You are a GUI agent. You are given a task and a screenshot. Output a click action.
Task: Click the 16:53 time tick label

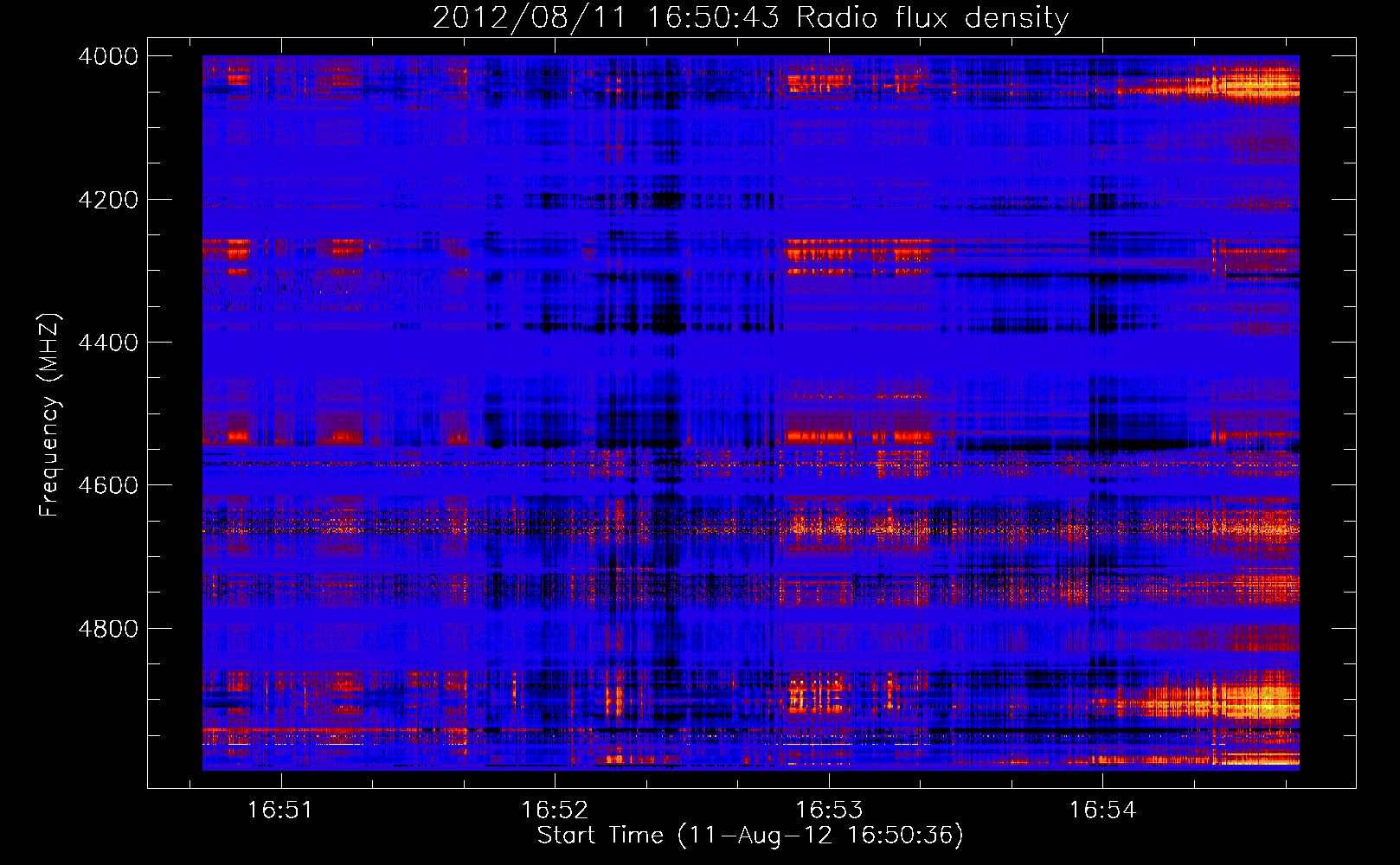pos(828,811)
